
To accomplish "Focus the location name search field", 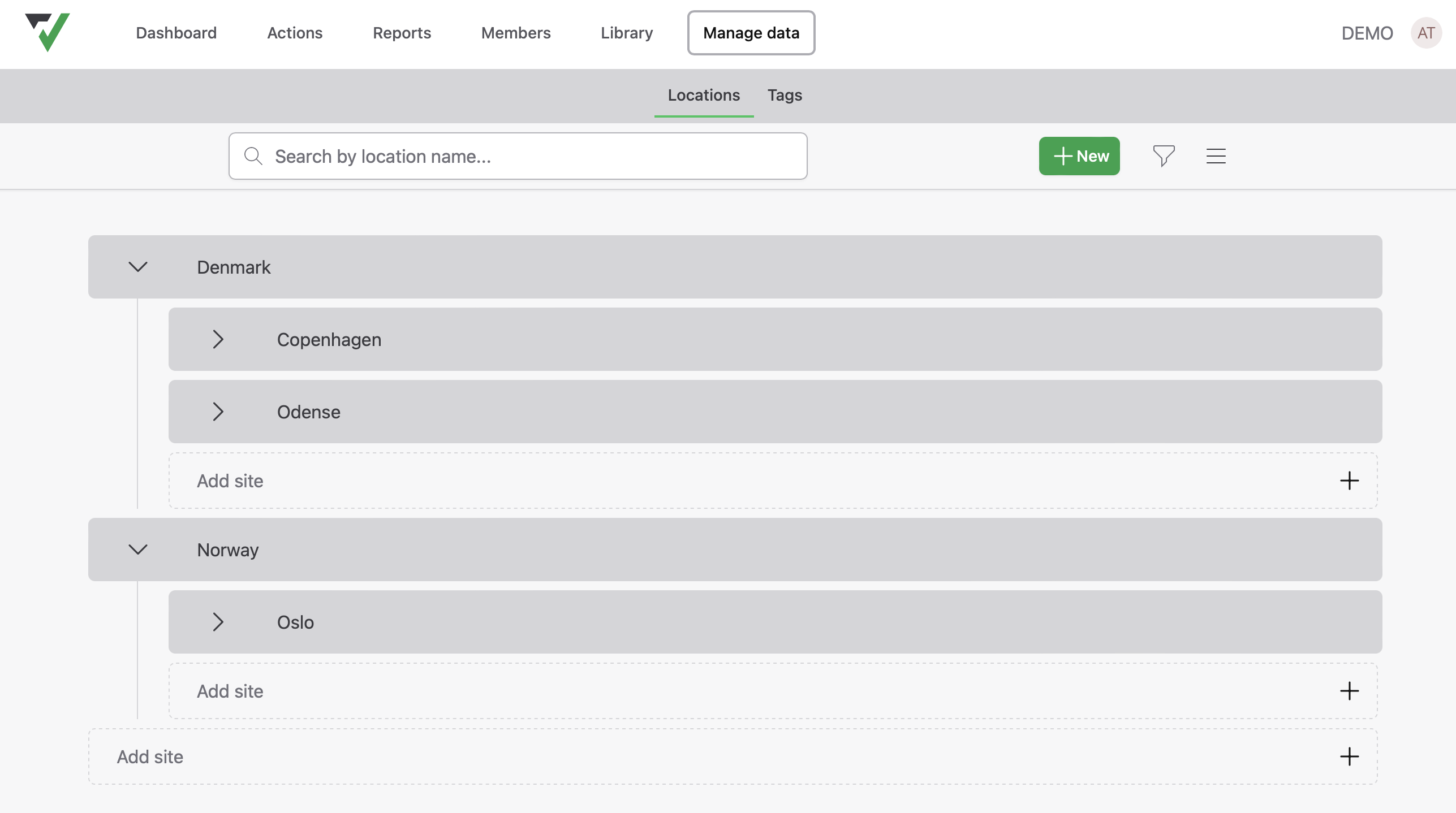I will 518,156.
